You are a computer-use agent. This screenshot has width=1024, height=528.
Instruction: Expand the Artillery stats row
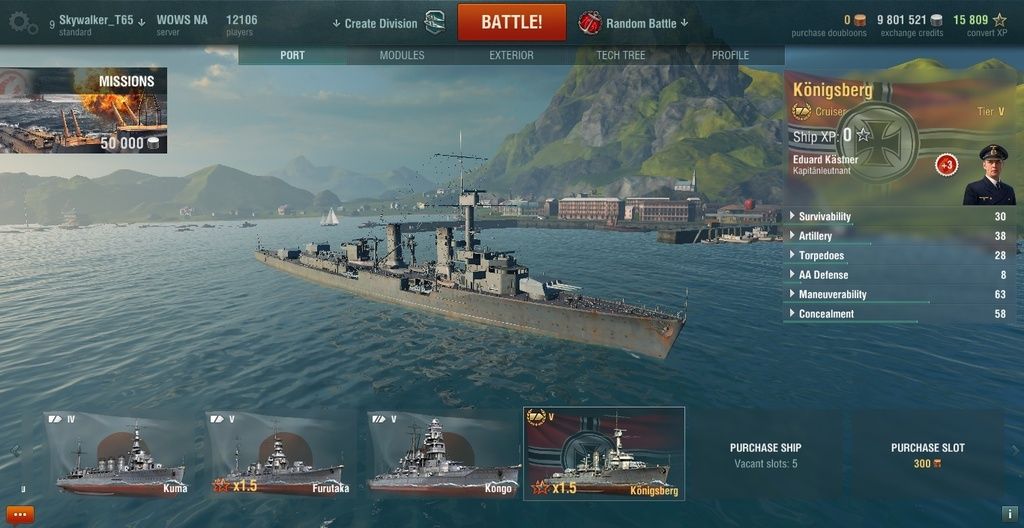click(x=899, y=236)
